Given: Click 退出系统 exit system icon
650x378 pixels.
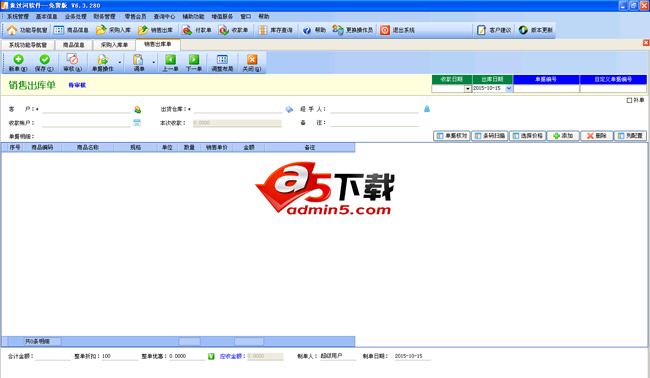Looking at the screenshot, I should [x=385, y=30].
